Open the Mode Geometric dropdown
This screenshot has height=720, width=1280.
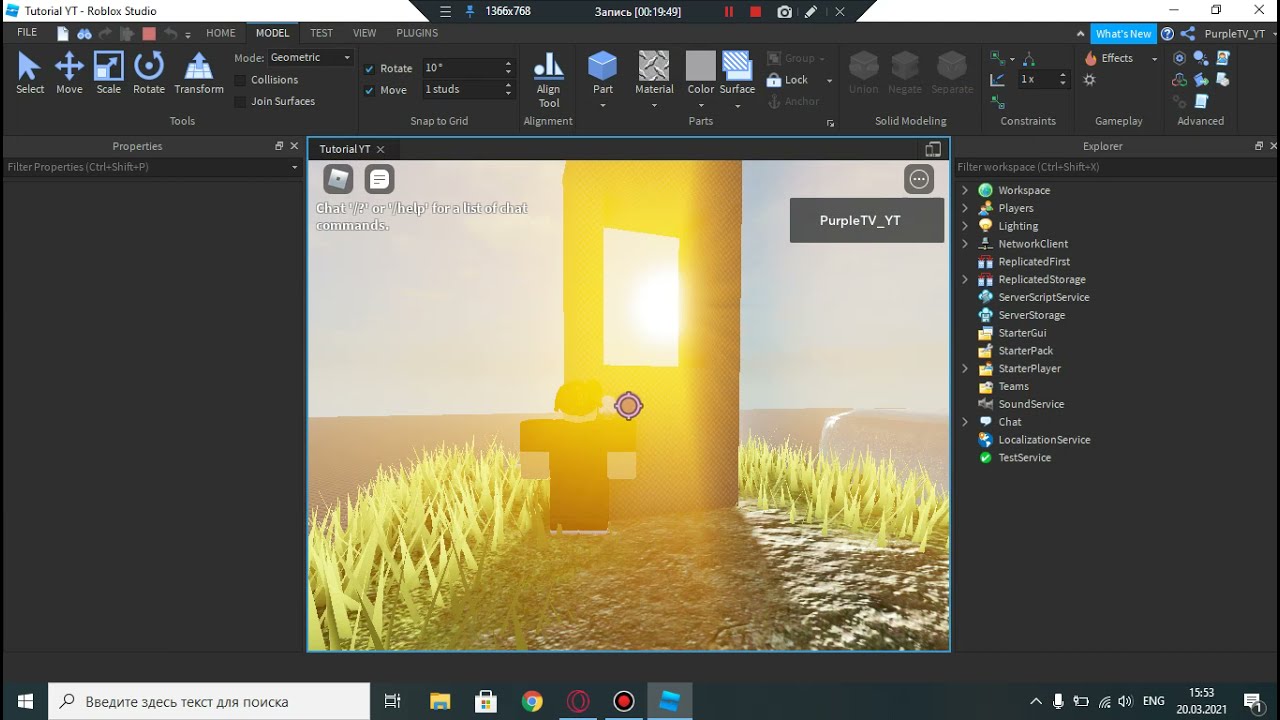(310, 58)
